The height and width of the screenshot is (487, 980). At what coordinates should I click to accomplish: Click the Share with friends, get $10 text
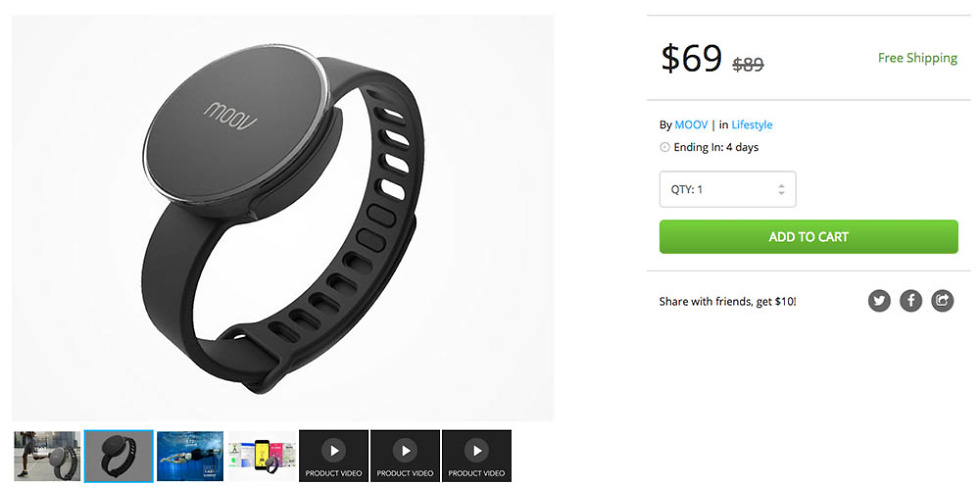(x=728, y=301)
